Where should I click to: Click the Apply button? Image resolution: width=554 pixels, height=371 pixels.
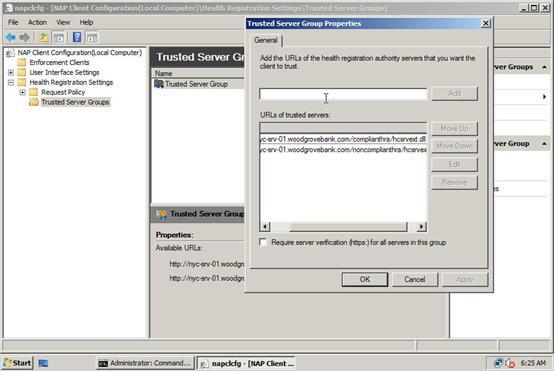pyautogui.click(x=465, y=279)
